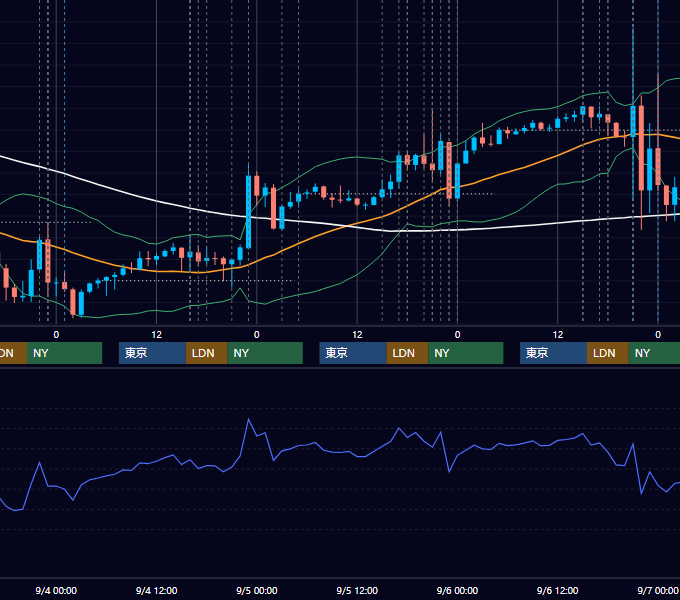This screenshot has width=680, height=600.
Task: Click the 9/6 12:00 date label
Action: 557,590
